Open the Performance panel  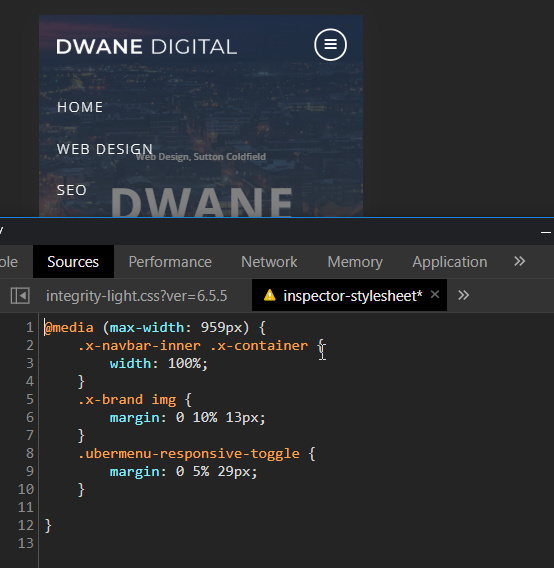pyautogui.click(x=170, y=262)
